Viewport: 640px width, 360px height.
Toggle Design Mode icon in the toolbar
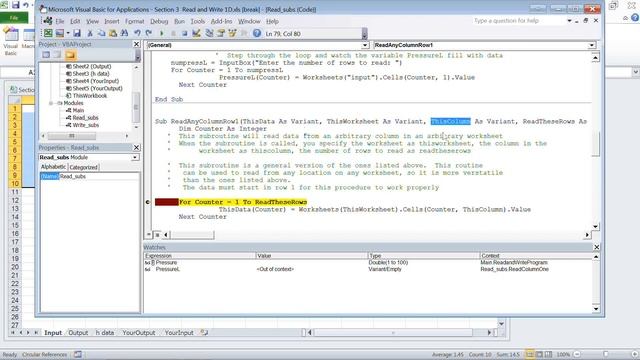196,33
